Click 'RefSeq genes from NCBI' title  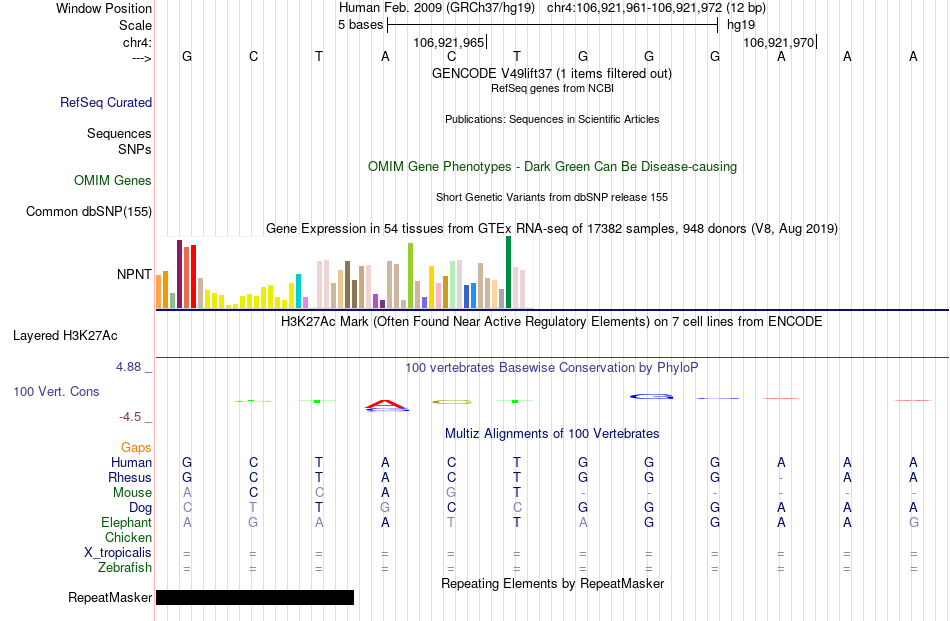(x=552, y=88)
